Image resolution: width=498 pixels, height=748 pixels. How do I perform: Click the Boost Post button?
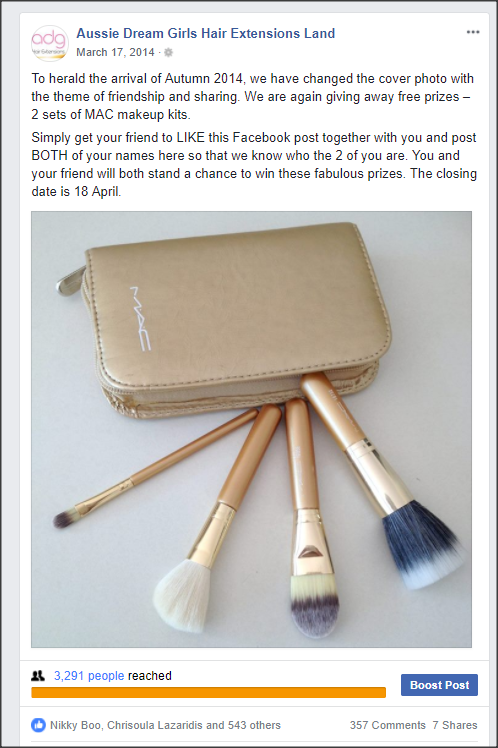[x=439, y=685]
